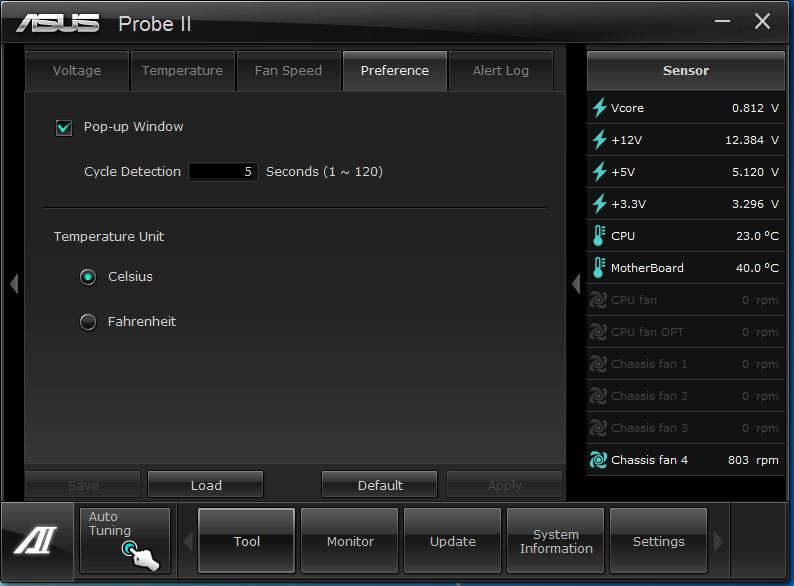Click the Default button
Image resolution: width=794 pixels, height=586 pixels.
380,485
